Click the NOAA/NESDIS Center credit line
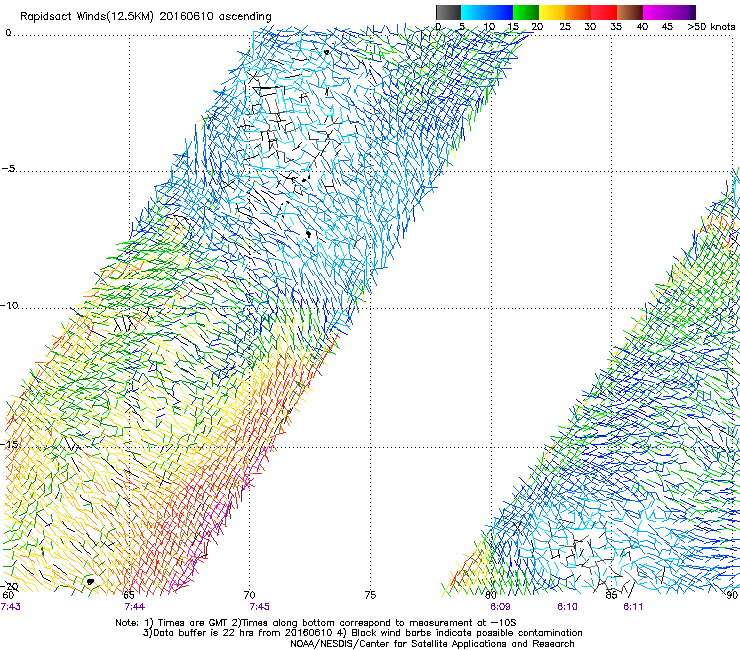 coord(432,644)
